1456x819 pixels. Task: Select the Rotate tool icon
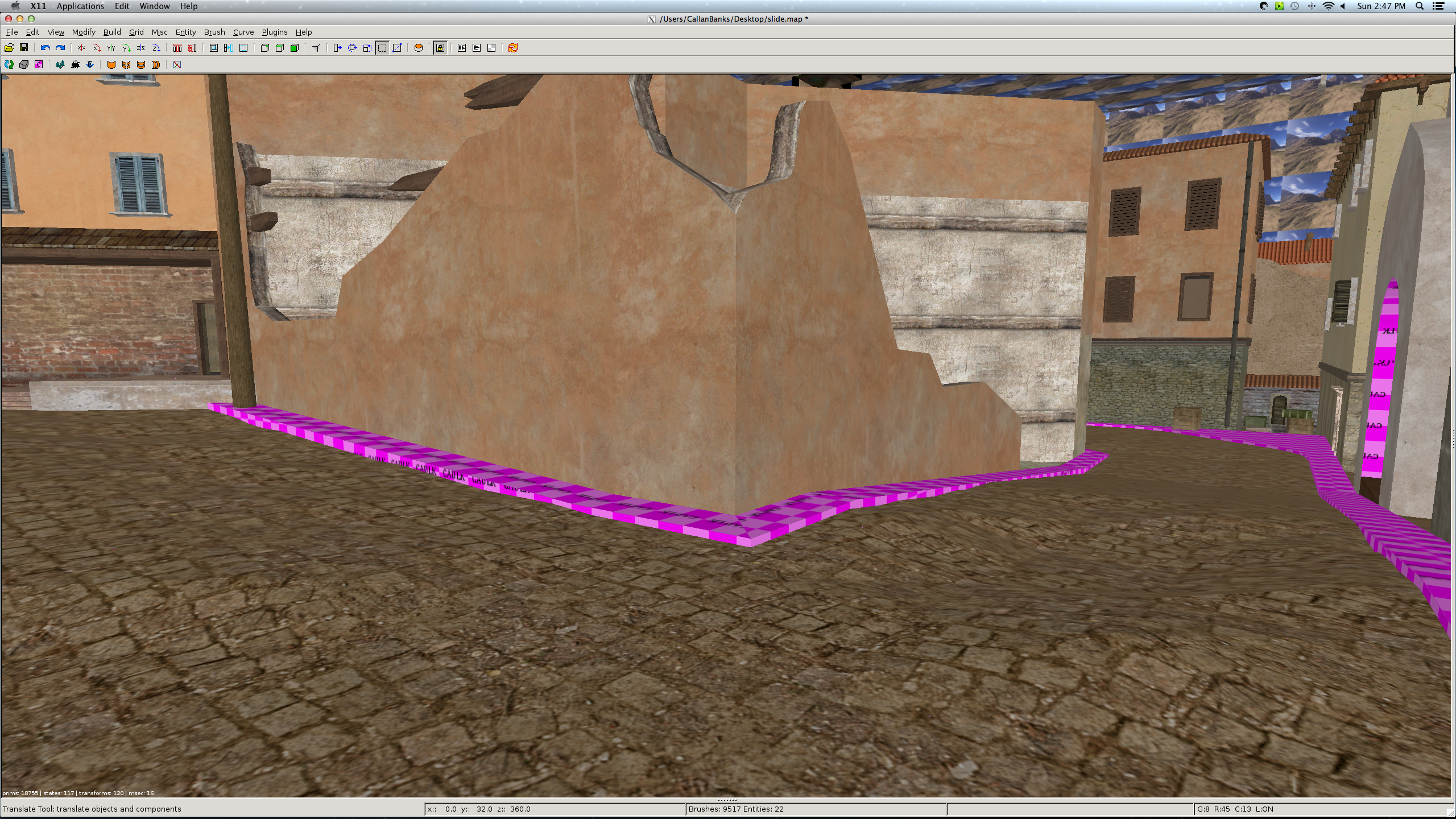coord(353,48)
